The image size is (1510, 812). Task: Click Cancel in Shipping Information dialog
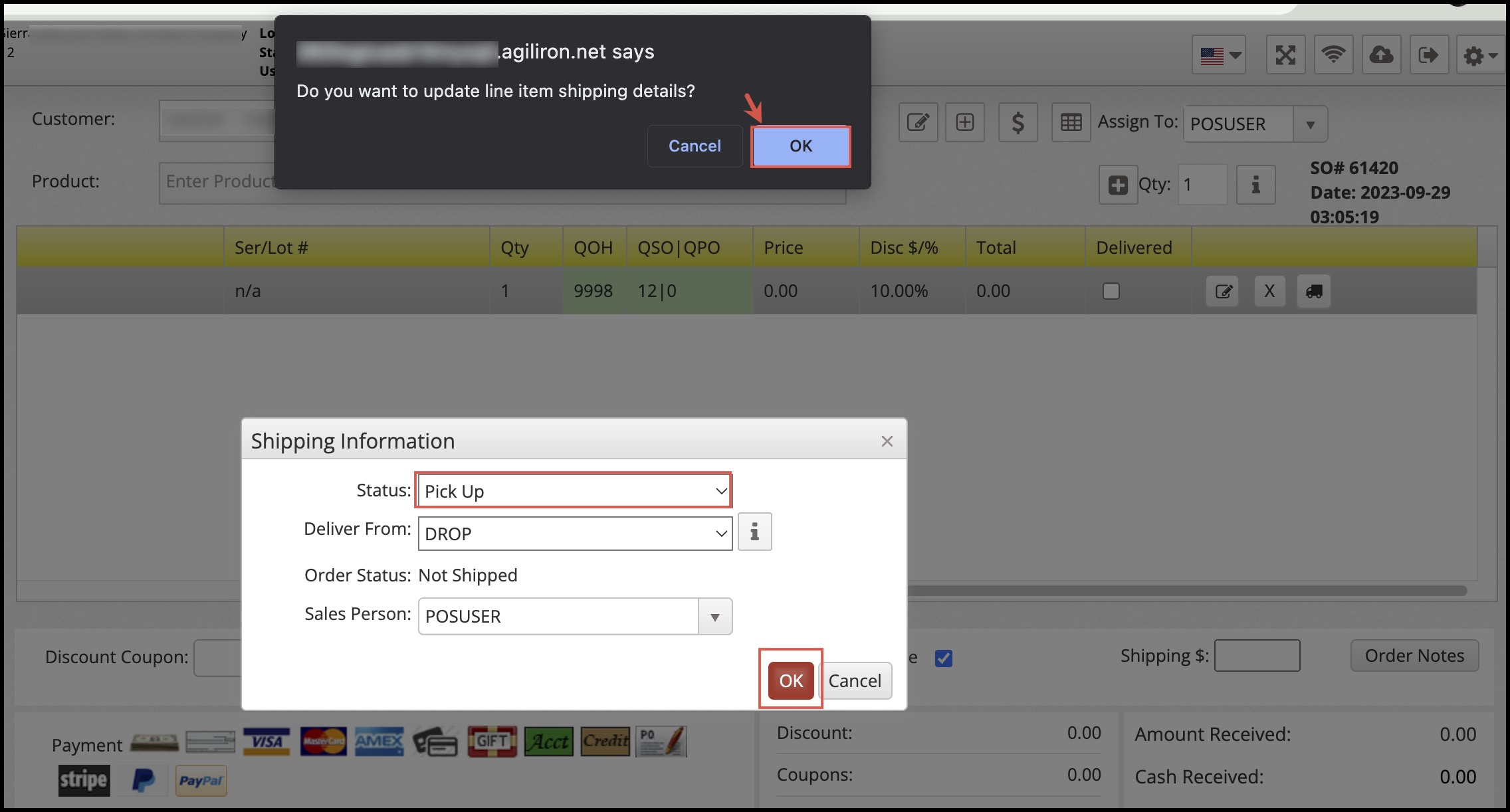click(x=855, y=680)
